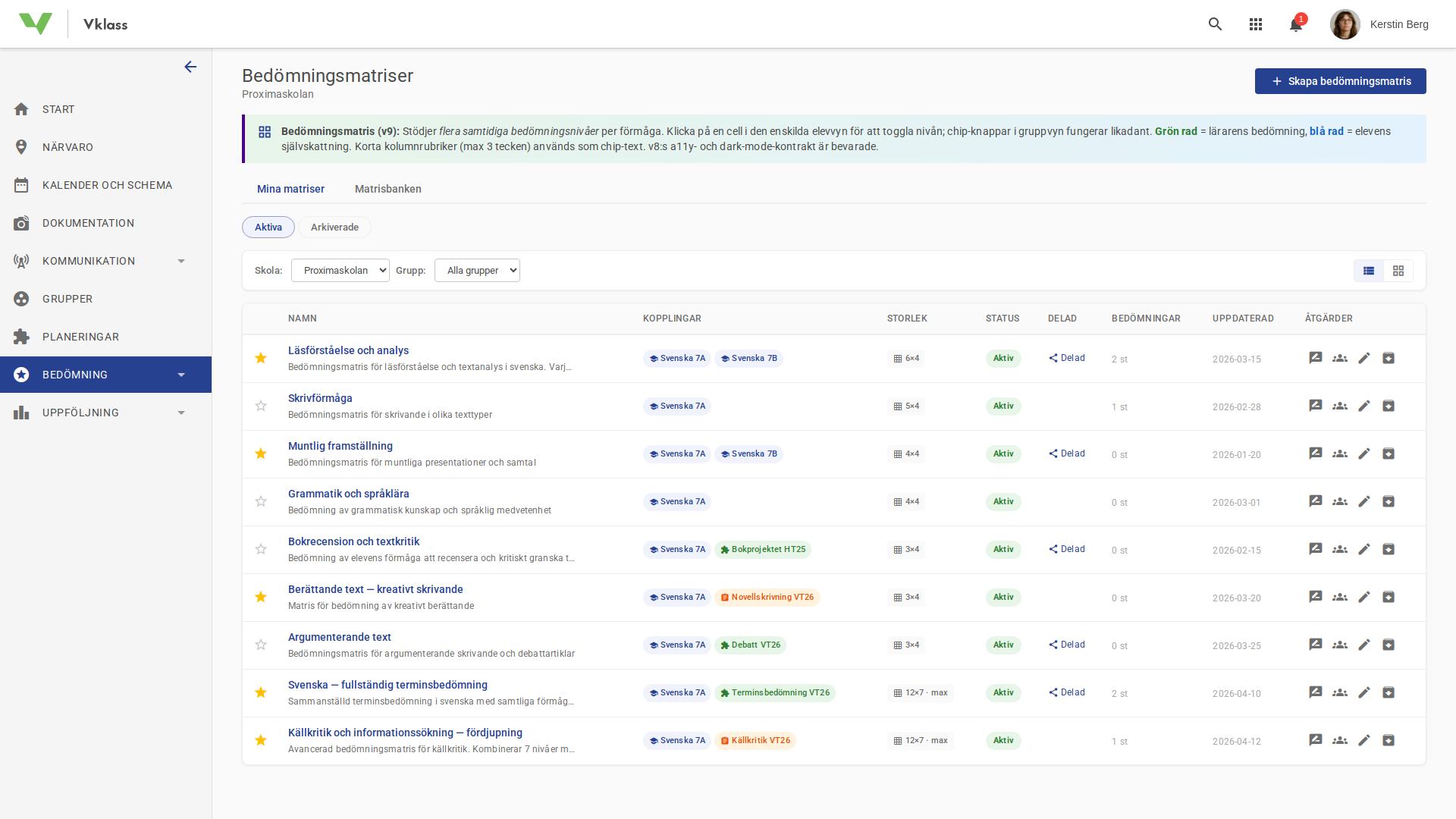1456x819 pixels.
Task: Open Muntlig framställning matrix link
Action: point(340,446)
